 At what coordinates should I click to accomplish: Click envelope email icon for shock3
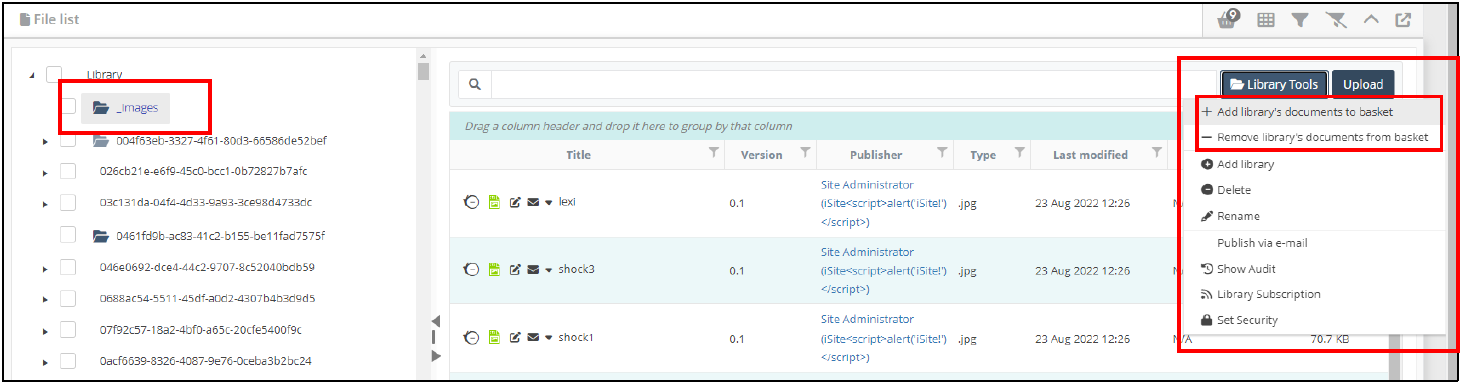coord(534,269)
